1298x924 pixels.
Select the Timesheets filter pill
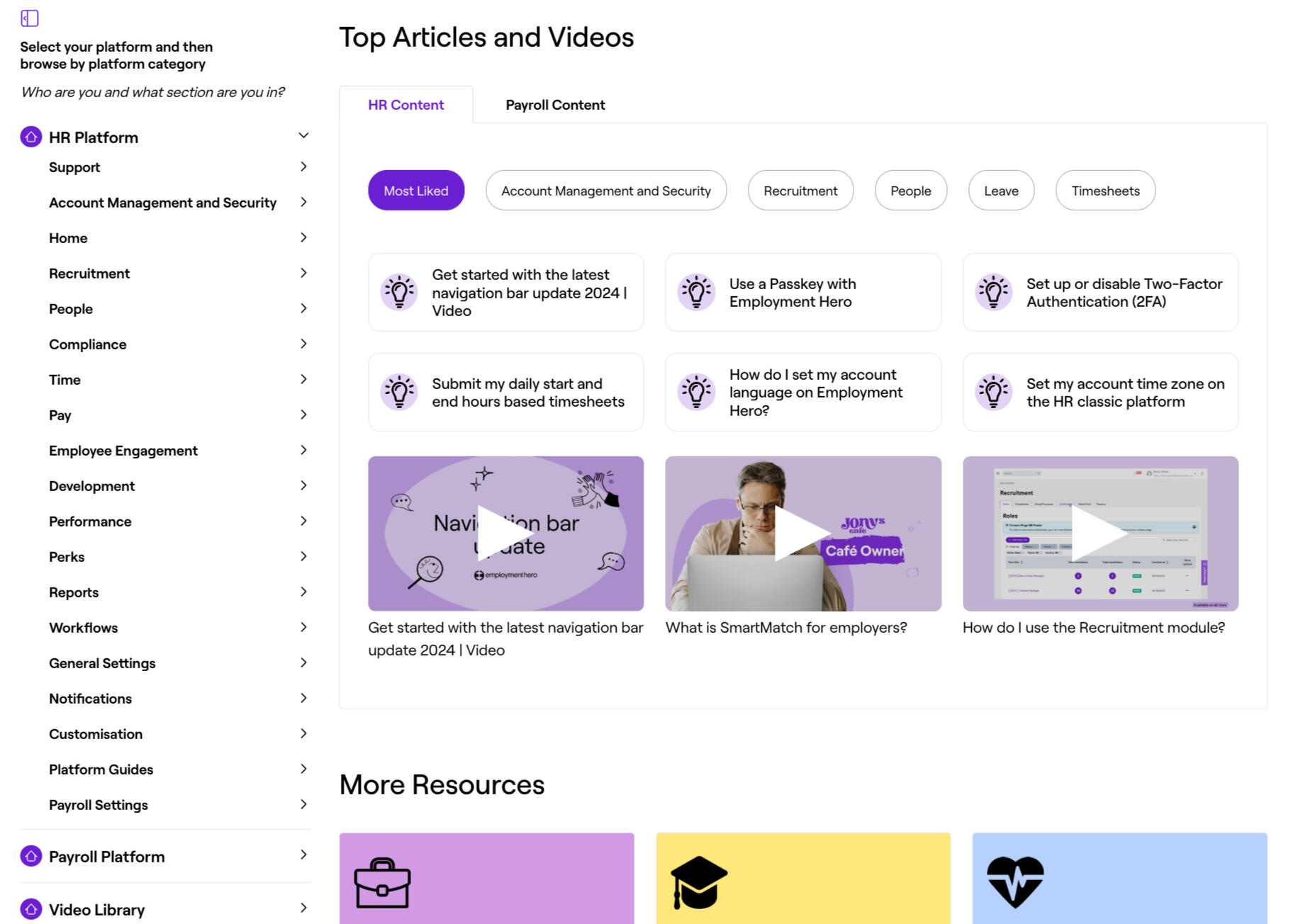pyautogui.click(x=1105, y=191)
